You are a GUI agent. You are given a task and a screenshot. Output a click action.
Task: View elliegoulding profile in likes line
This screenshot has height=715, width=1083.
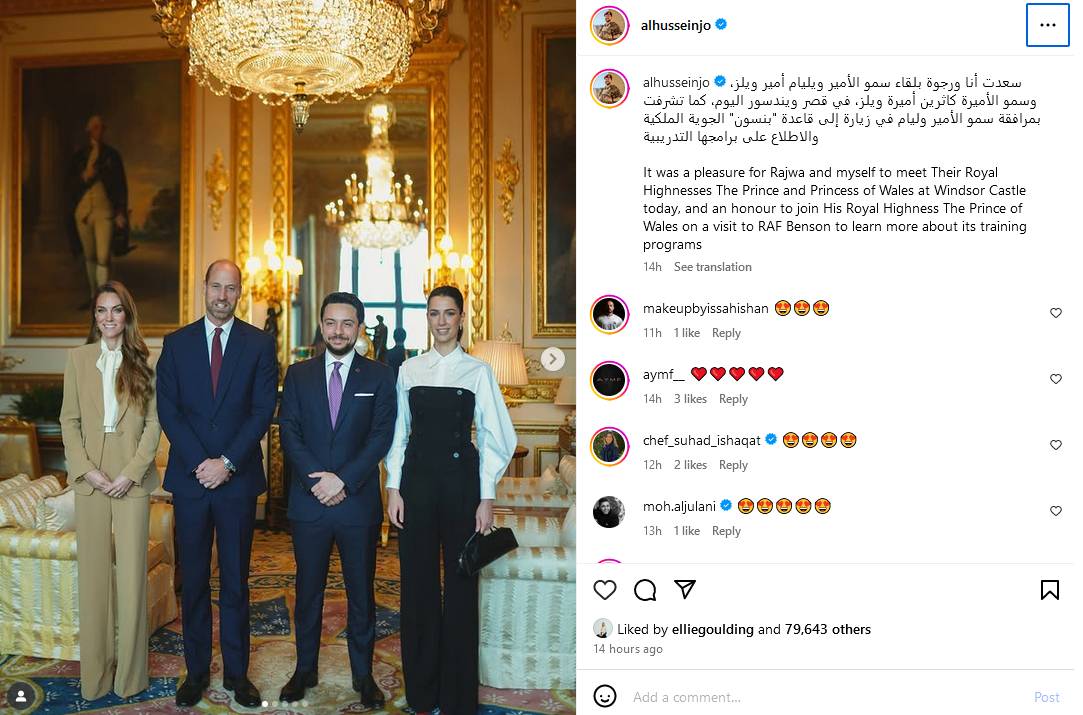point(712,629)
